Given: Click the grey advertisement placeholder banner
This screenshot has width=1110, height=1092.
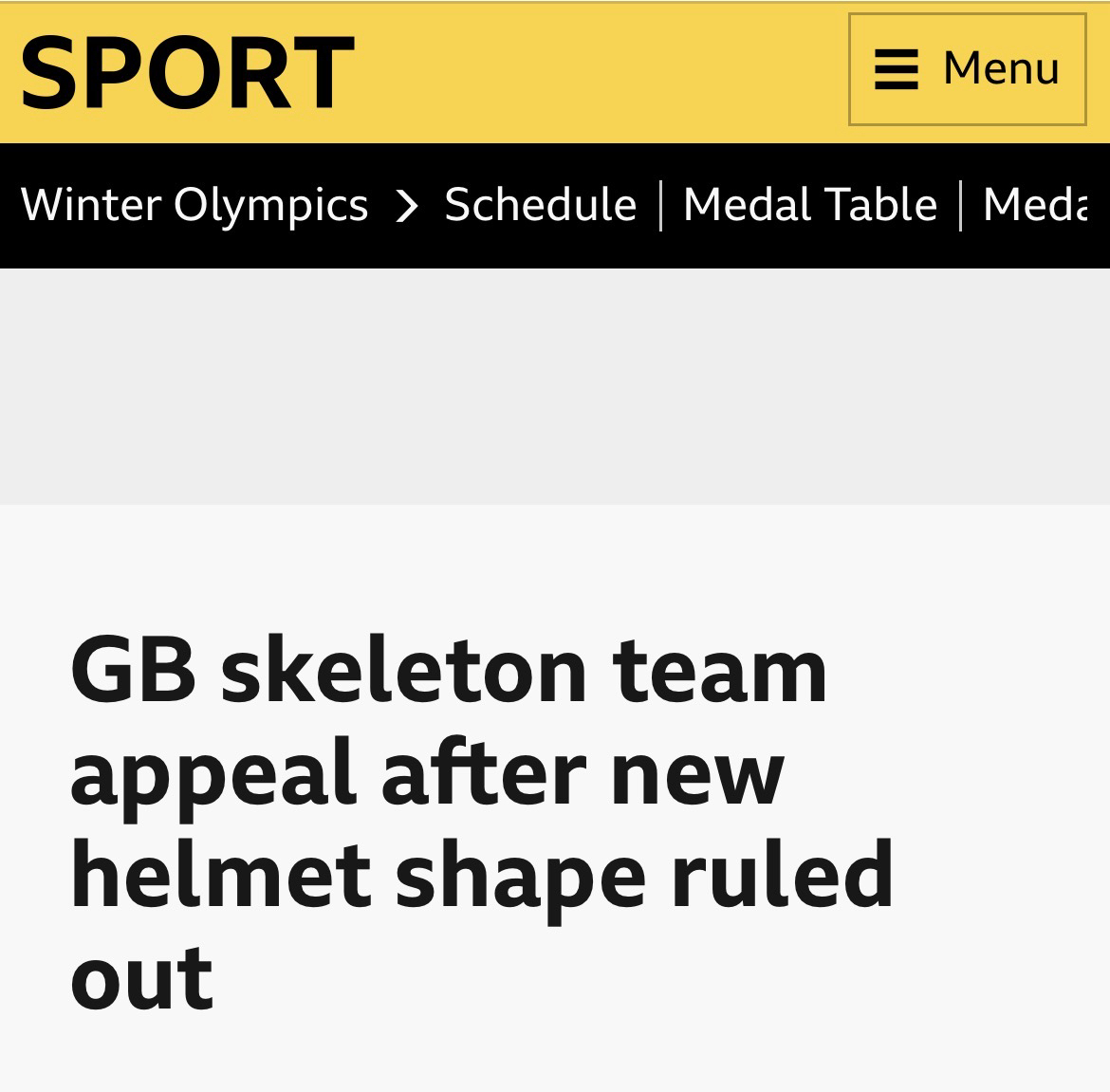Looking at the screenshot, I should point(555,386).
